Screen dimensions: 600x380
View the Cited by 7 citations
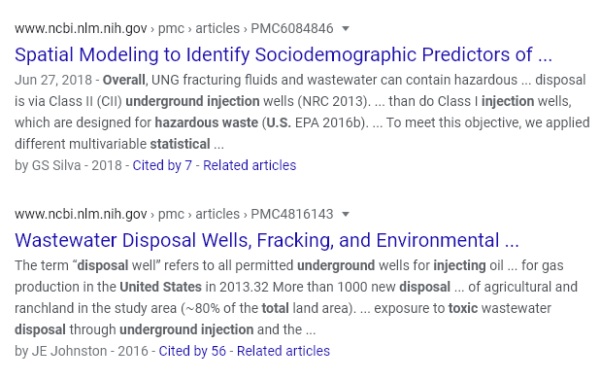(162, 165)
